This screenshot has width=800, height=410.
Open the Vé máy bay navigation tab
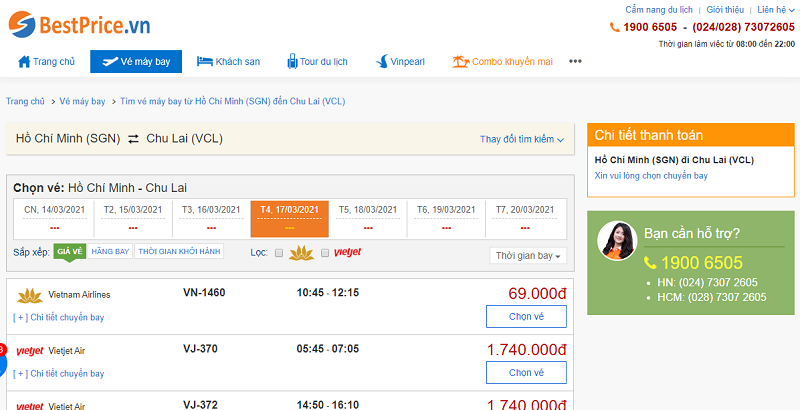[136, 62]
